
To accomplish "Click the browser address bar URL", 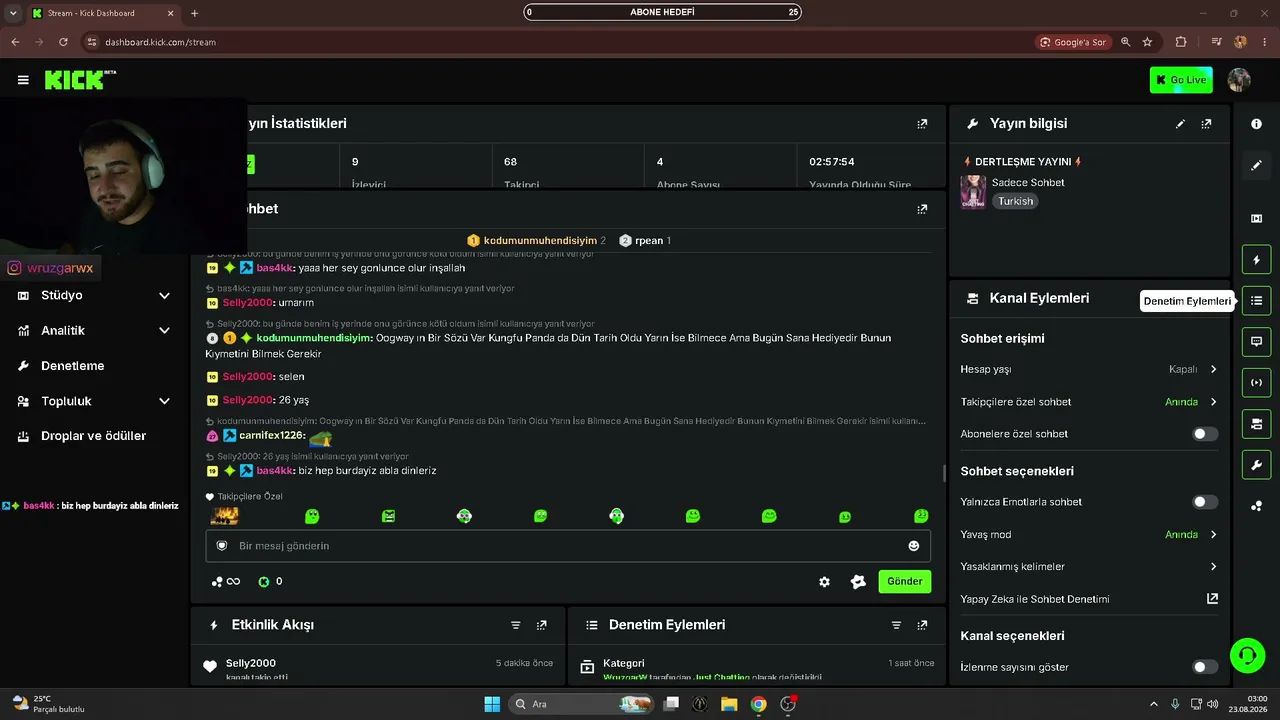I will click(161, 42).
